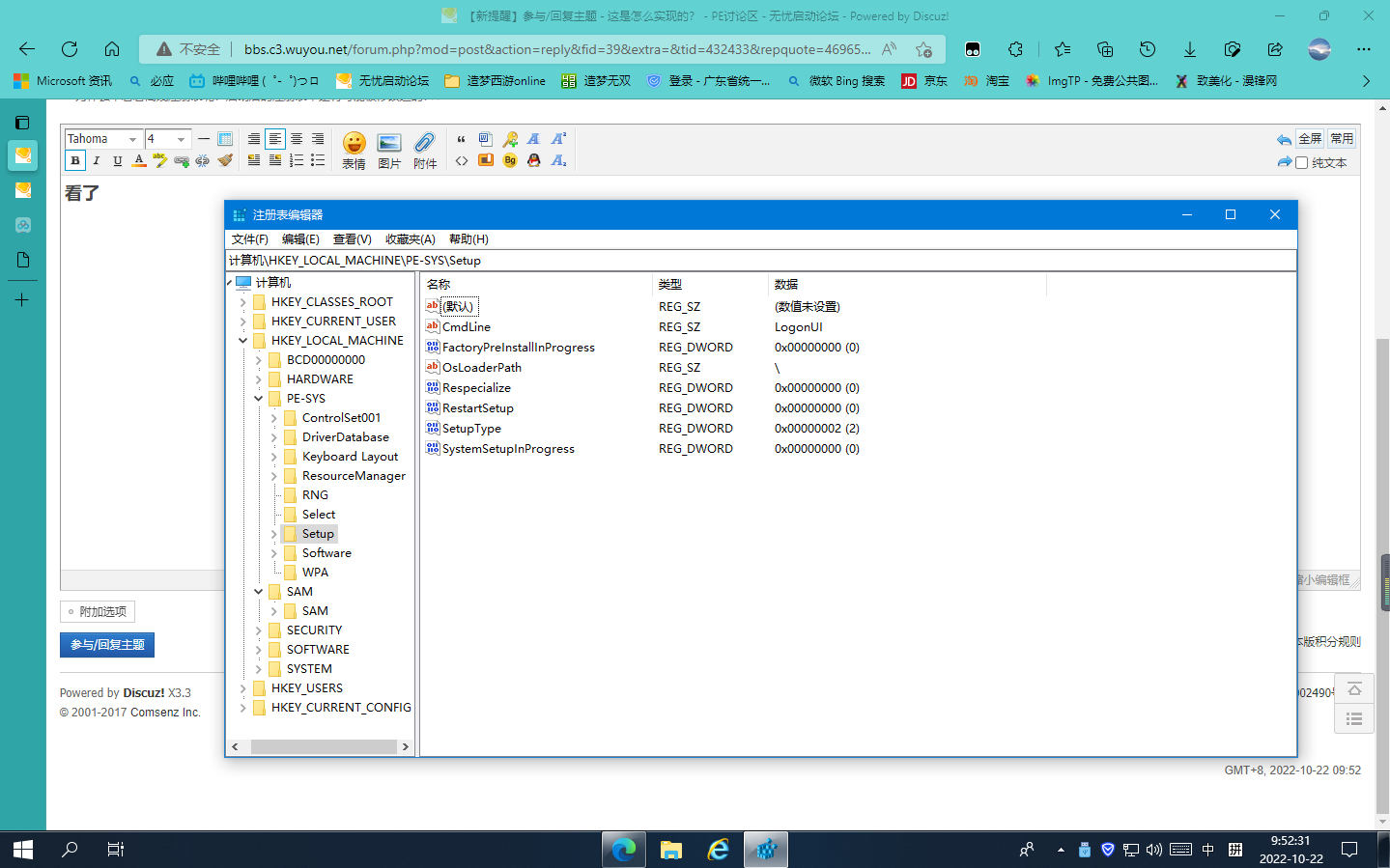
Task: Click the registry address bar path
Action: click(x=761, y=261)
